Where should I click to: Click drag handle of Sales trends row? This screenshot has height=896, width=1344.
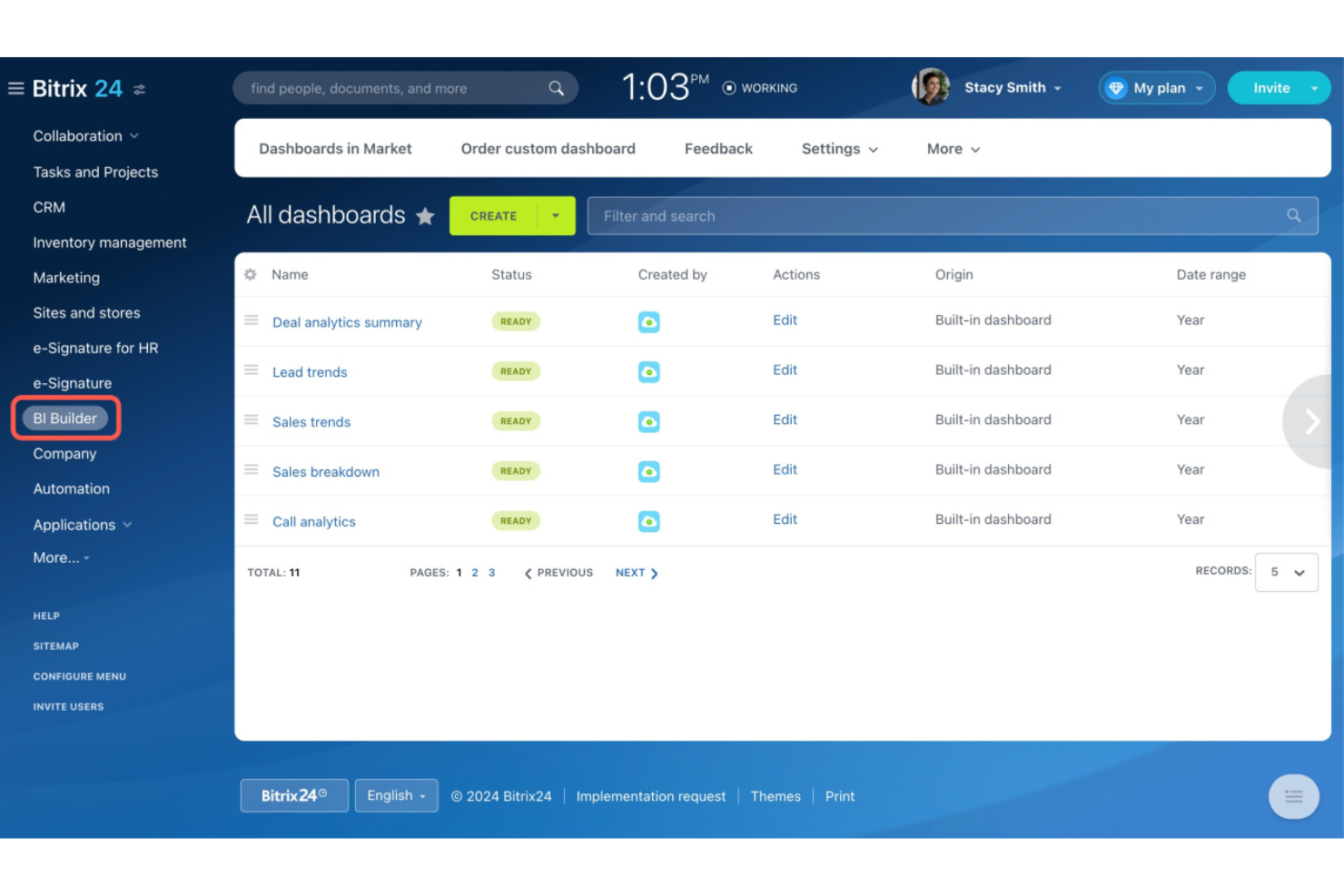[252, 420]
